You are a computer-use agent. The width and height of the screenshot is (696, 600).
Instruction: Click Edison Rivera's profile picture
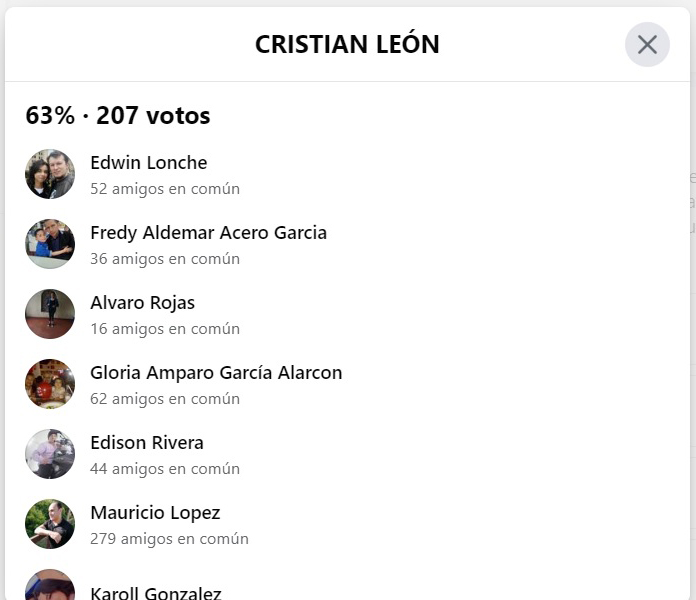coord(50,454)
